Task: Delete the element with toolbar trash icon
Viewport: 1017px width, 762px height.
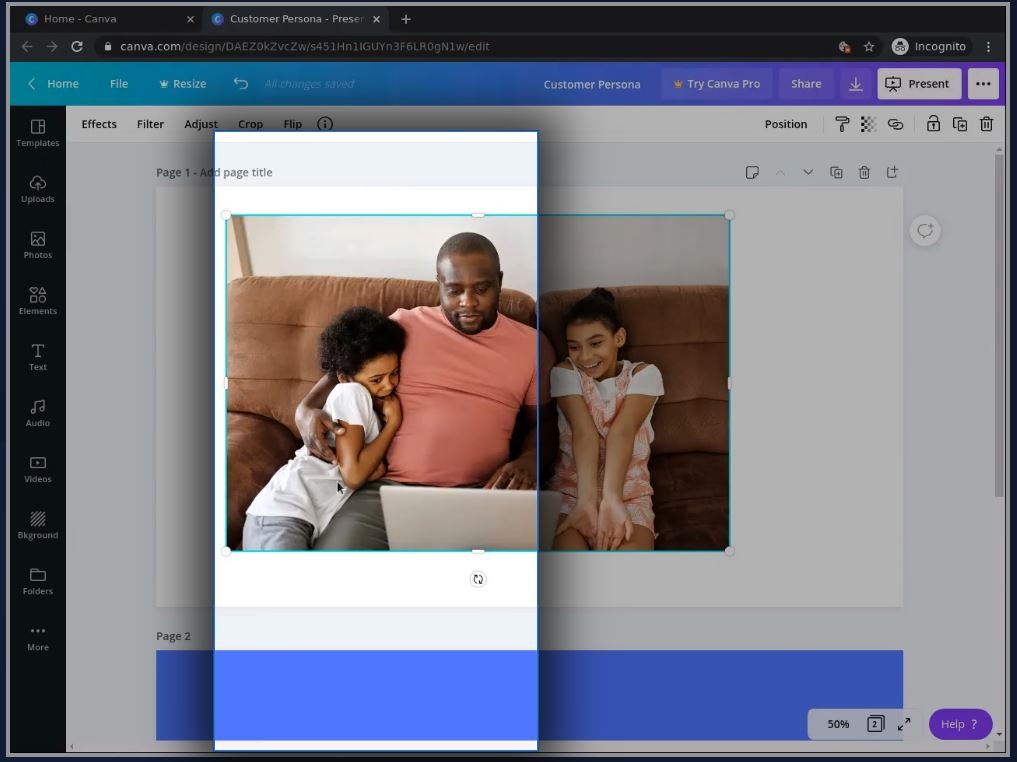Action: point(986,124)
